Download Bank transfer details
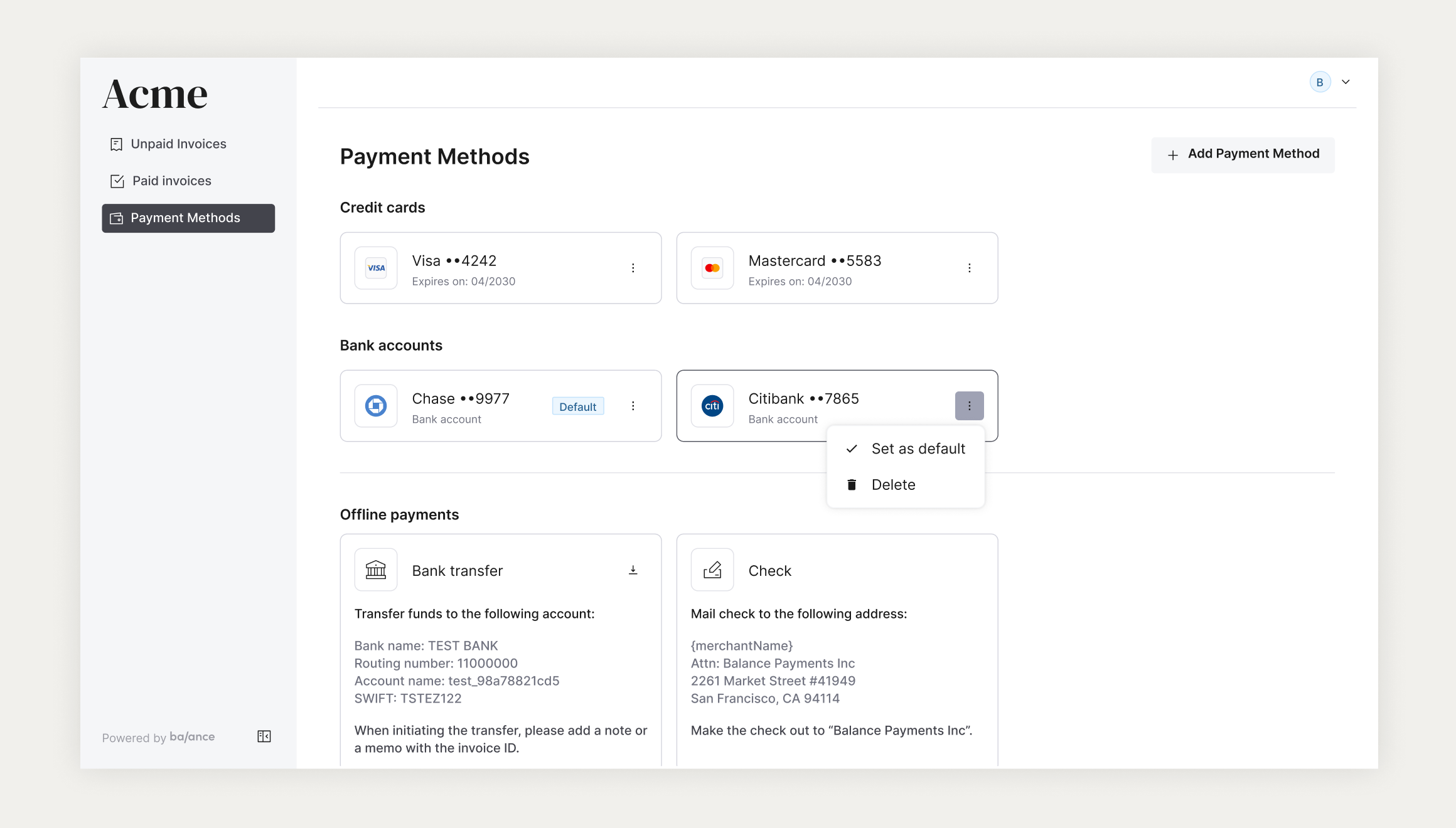 point(633,570)
